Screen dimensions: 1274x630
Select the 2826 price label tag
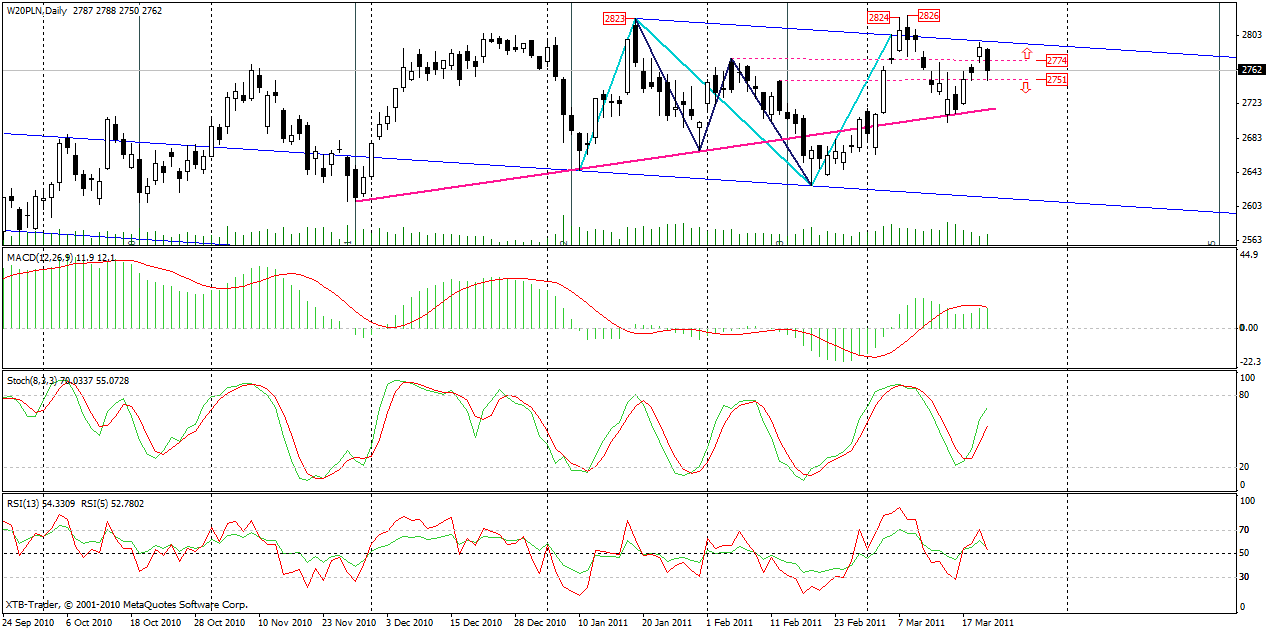(x=927, y=16)
